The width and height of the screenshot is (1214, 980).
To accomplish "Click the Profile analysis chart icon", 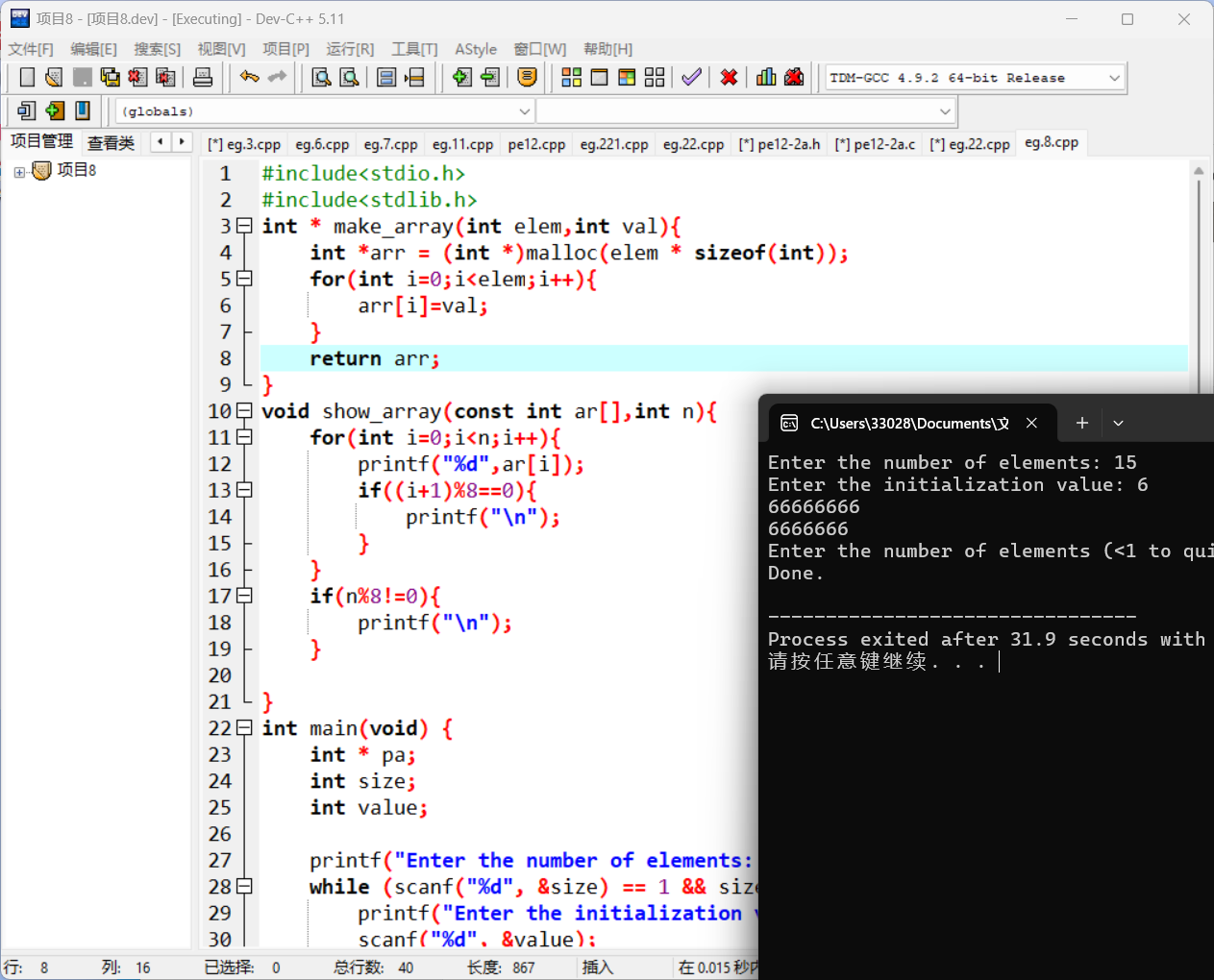I will (x=766, y=78).
